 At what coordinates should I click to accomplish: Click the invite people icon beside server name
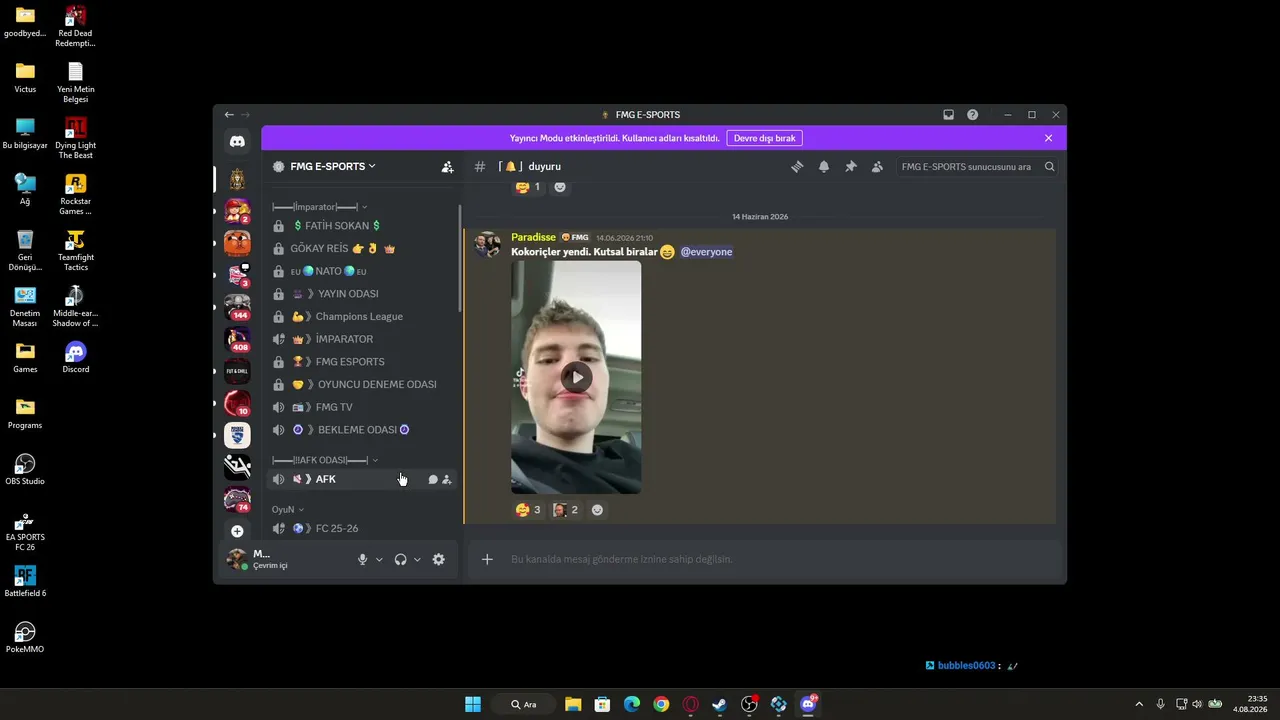[x=447, y=167]
